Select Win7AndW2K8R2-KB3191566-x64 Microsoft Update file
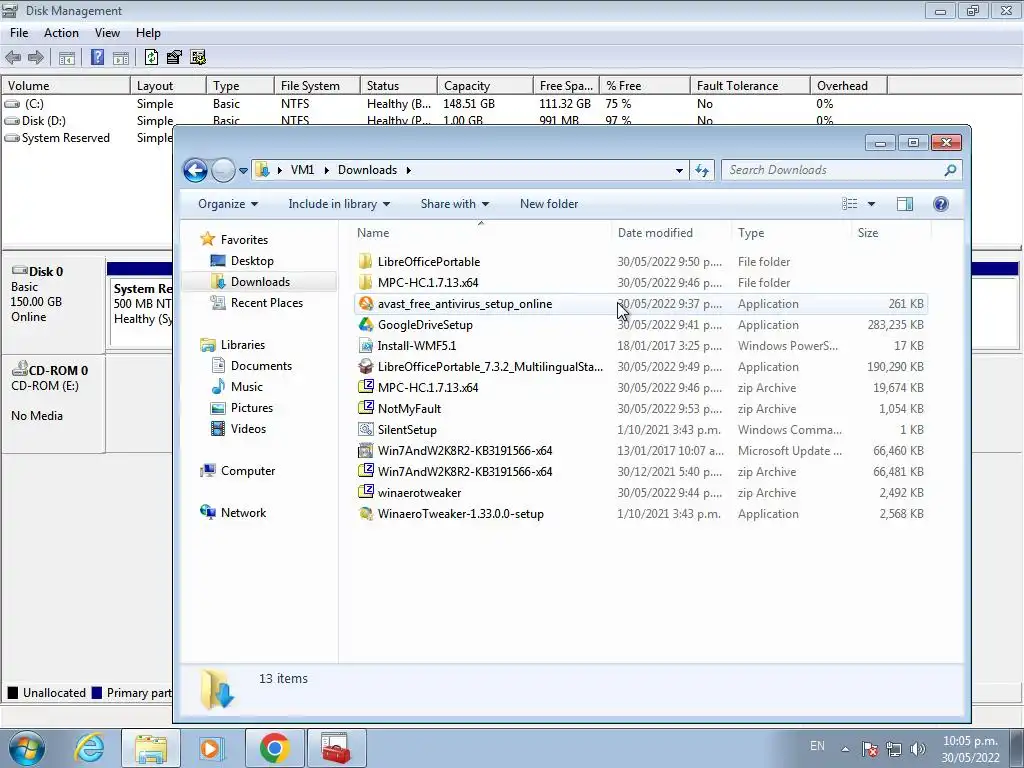Screen dimensions: 1024x768 pos(641,451)
